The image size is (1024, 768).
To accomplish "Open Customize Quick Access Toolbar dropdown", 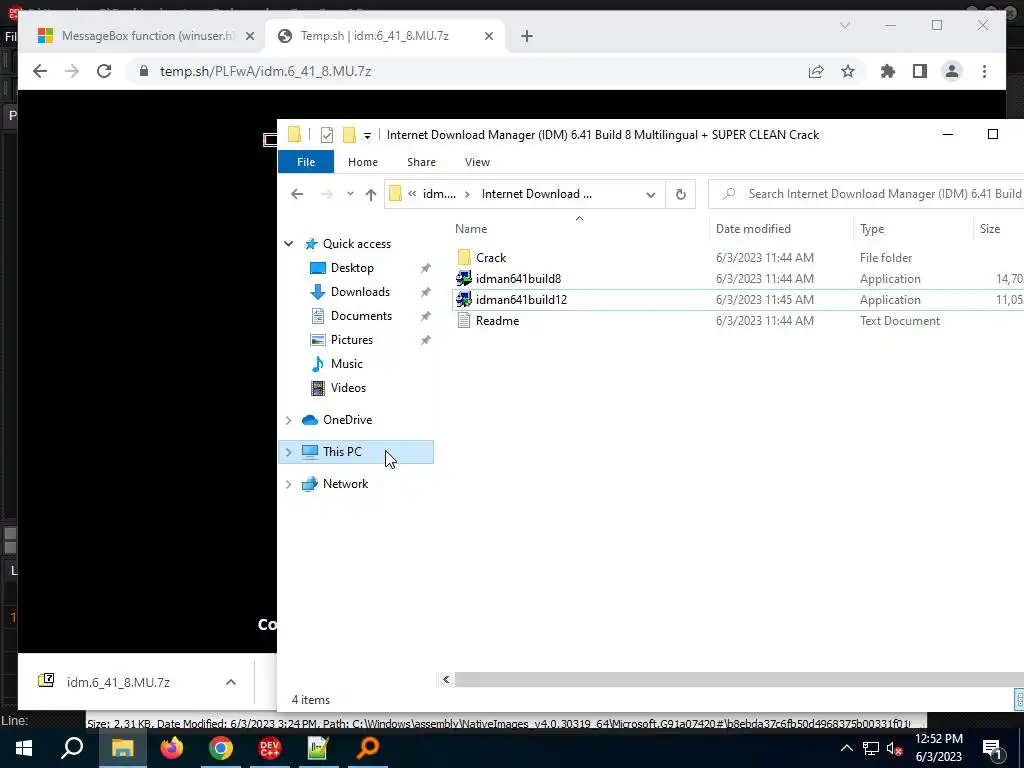I will tap(368, 136).
